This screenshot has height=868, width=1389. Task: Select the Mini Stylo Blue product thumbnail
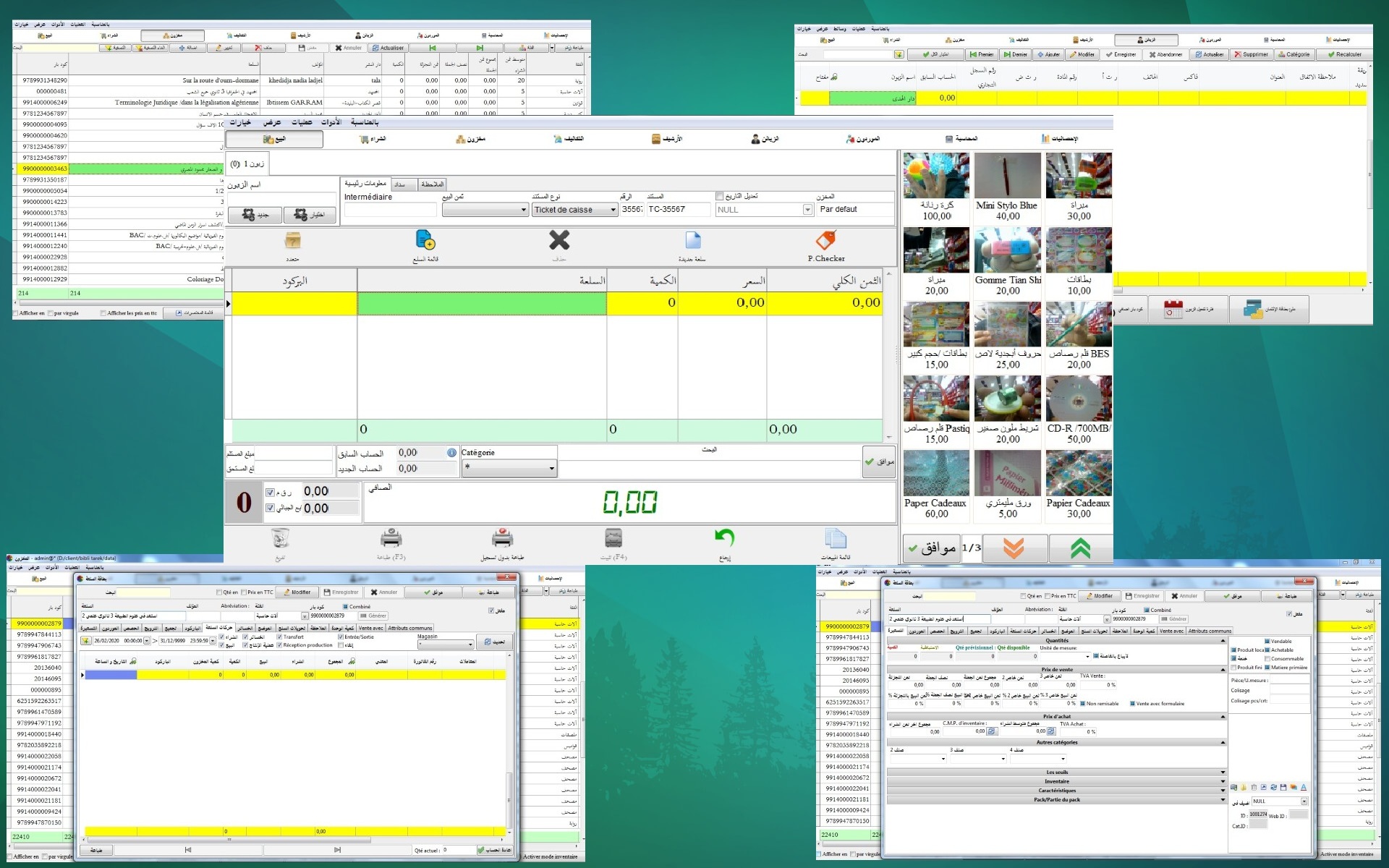point(1007,176)
